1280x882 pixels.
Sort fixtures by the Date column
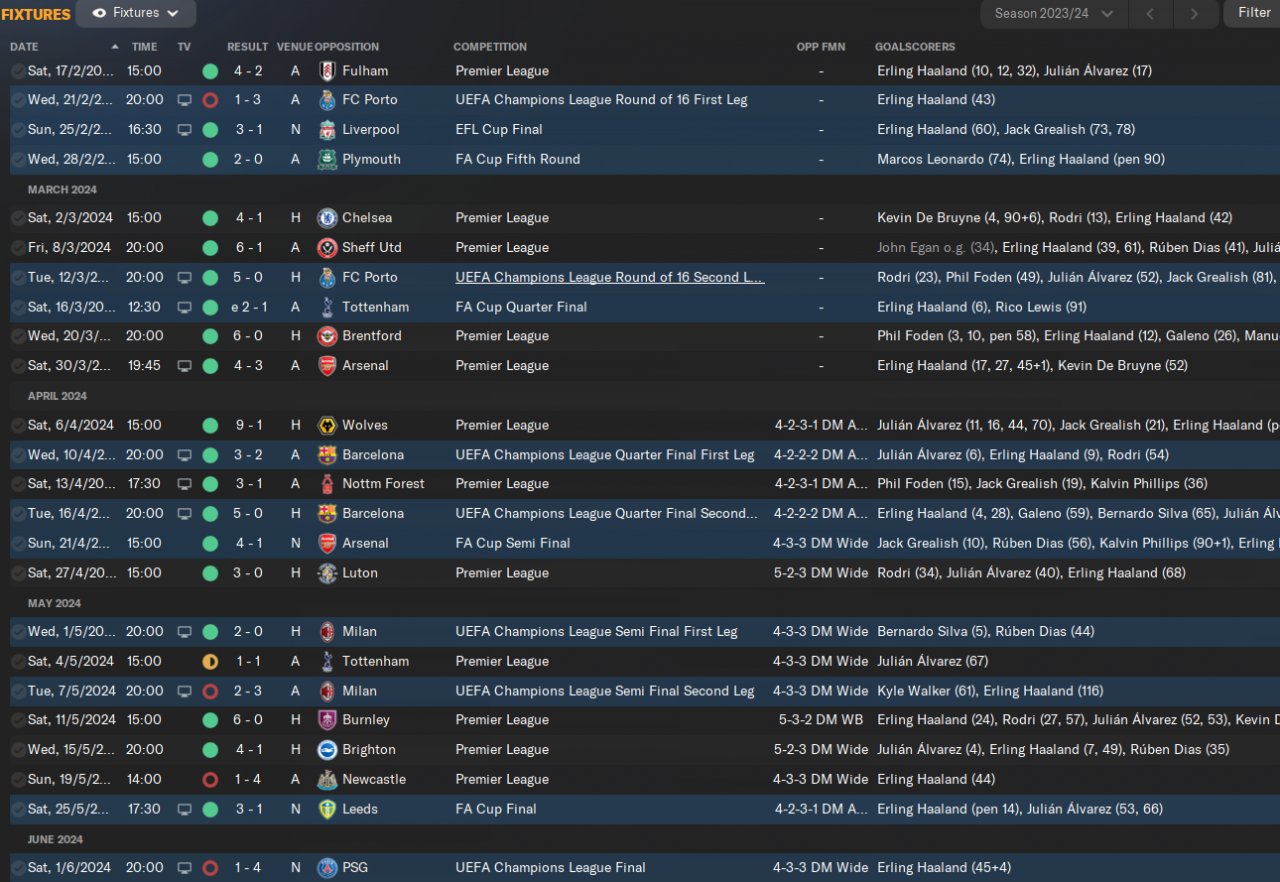tap(24, 47)
